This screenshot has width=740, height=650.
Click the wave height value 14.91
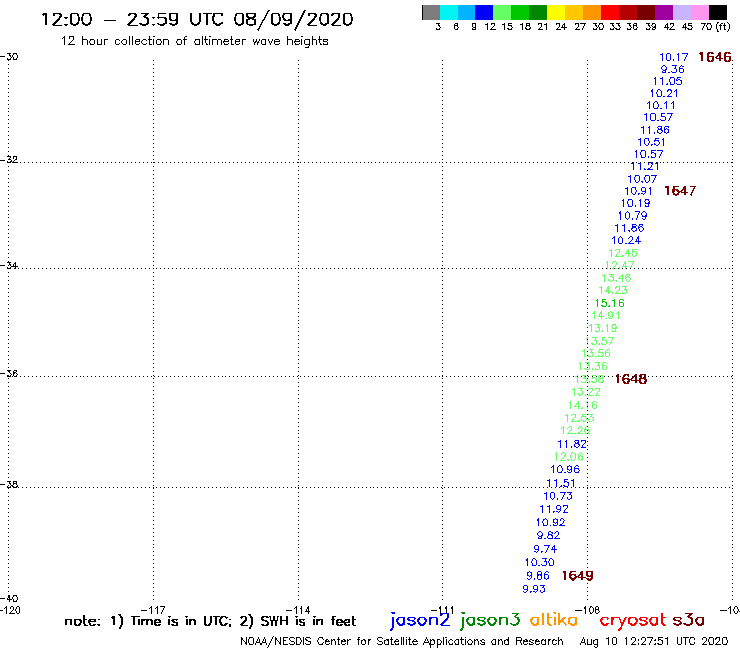coord(606,315)
